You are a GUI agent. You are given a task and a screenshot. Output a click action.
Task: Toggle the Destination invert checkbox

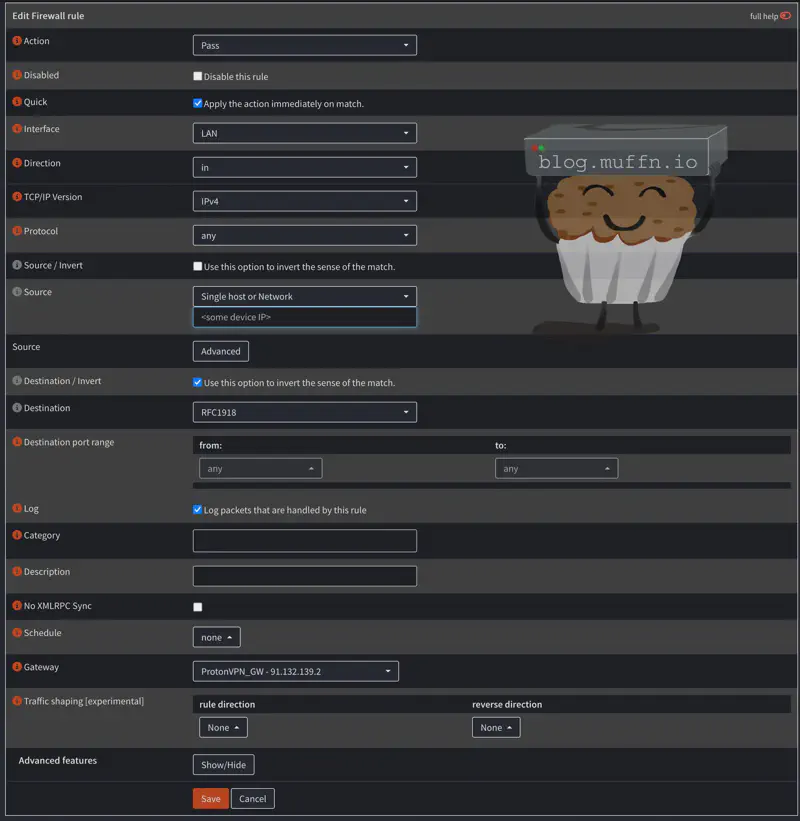[198, 382]
